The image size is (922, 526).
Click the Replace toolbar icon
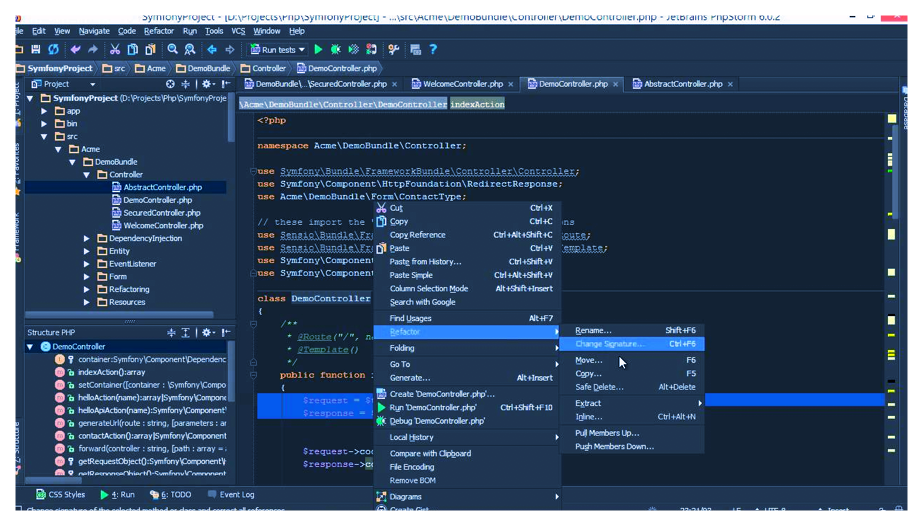coord(190,49)
